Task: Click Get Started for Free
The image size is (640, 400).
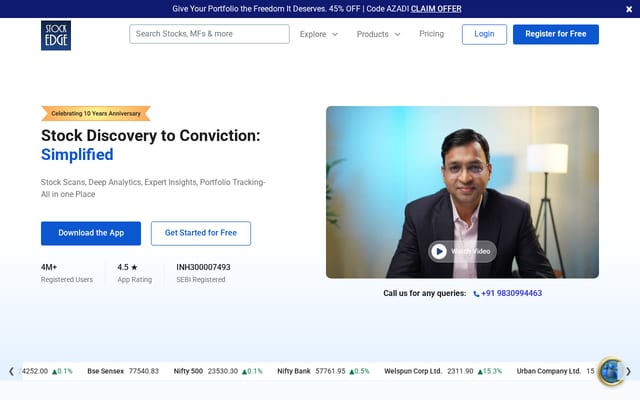Action: [201, 233]
